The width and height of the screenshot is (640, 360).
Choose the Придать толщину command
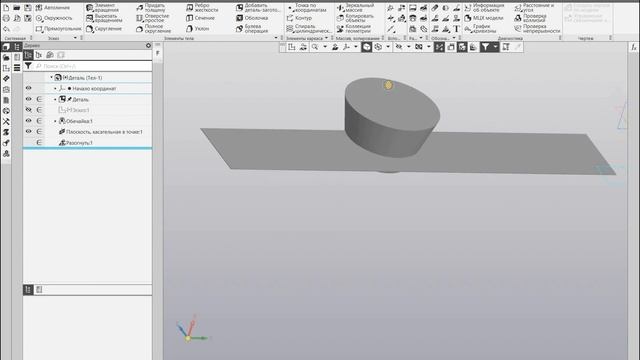tap(151, 8)
